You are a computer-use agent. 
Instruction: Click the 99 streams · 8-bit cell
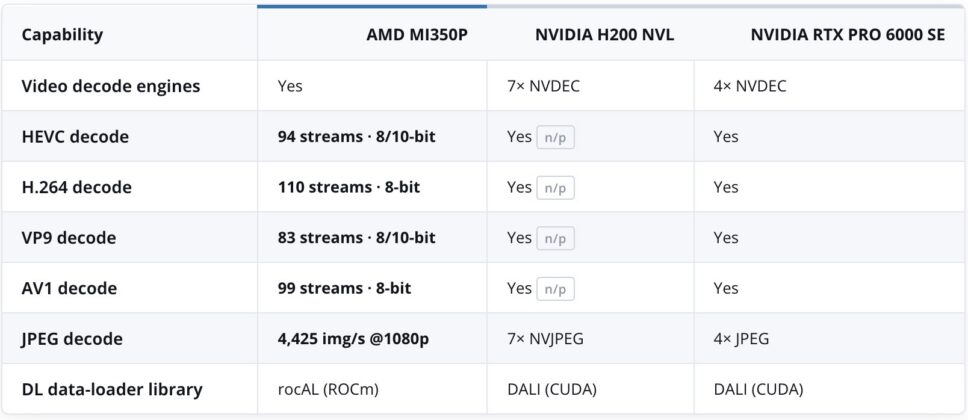(x=344, y=288)
